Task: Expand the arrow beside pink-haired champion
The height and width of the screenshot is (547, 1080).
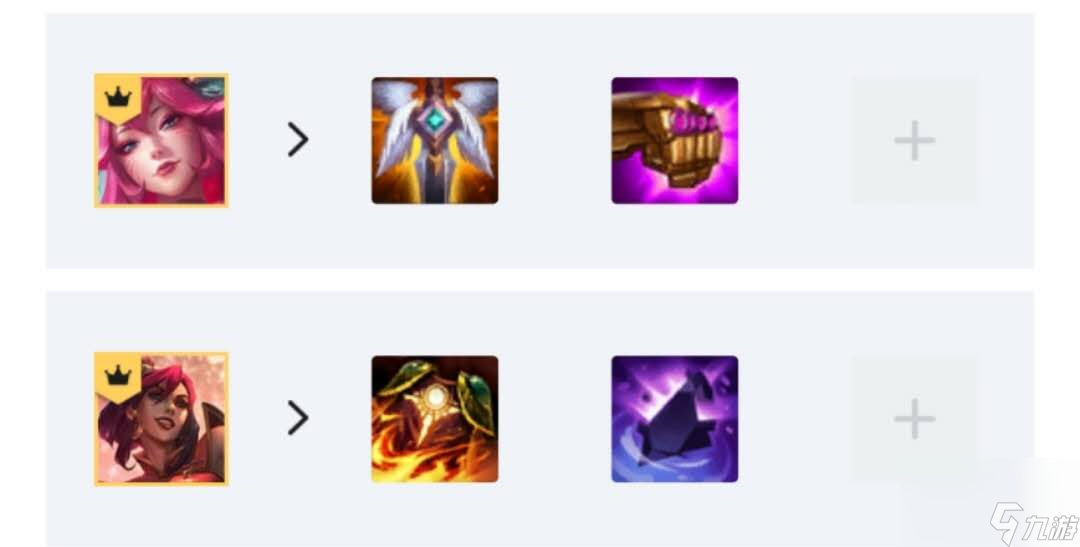Action: pyautogui.click(x=298, y=140)
